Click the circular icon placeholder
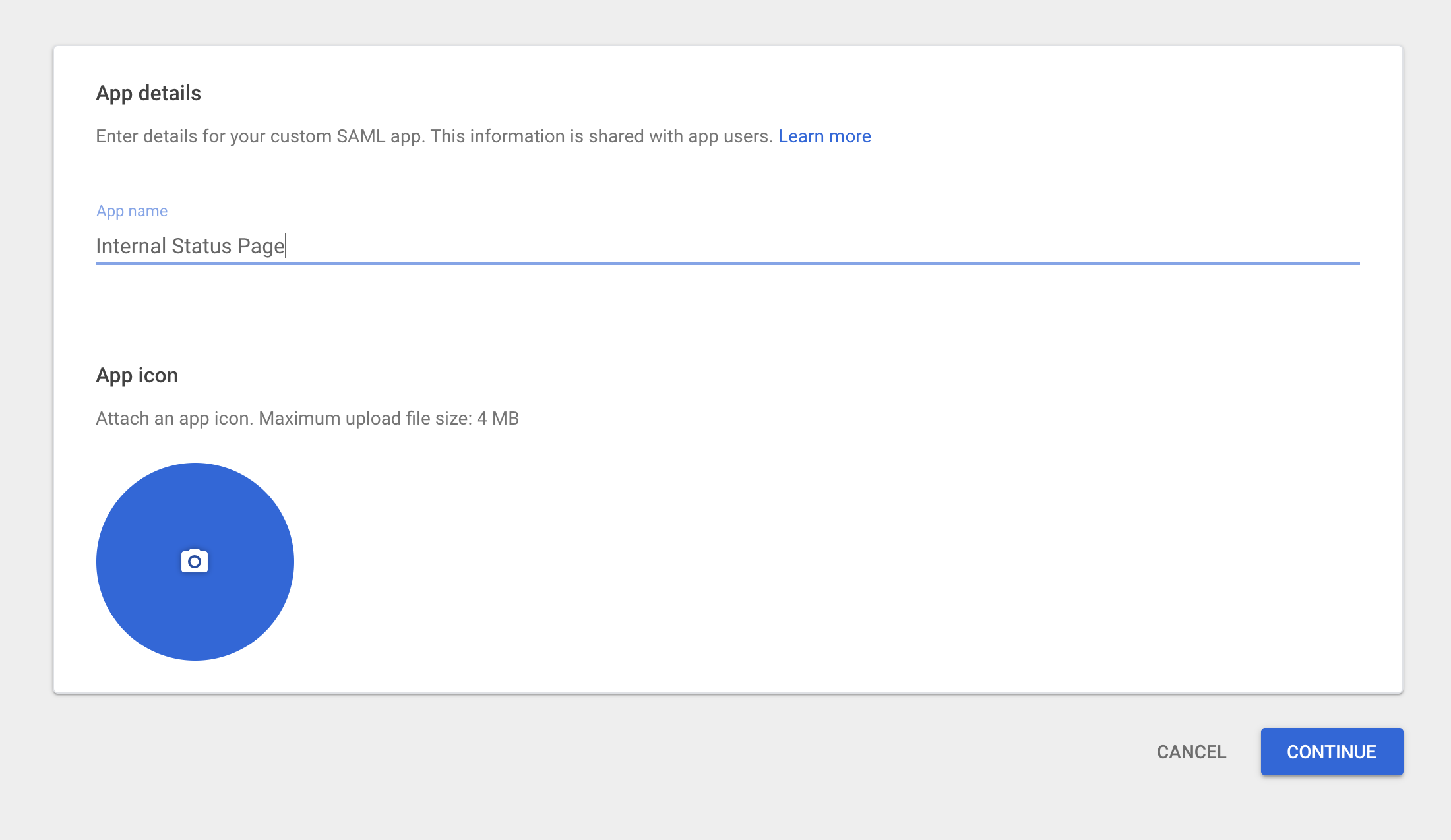 tap(195, 561)
